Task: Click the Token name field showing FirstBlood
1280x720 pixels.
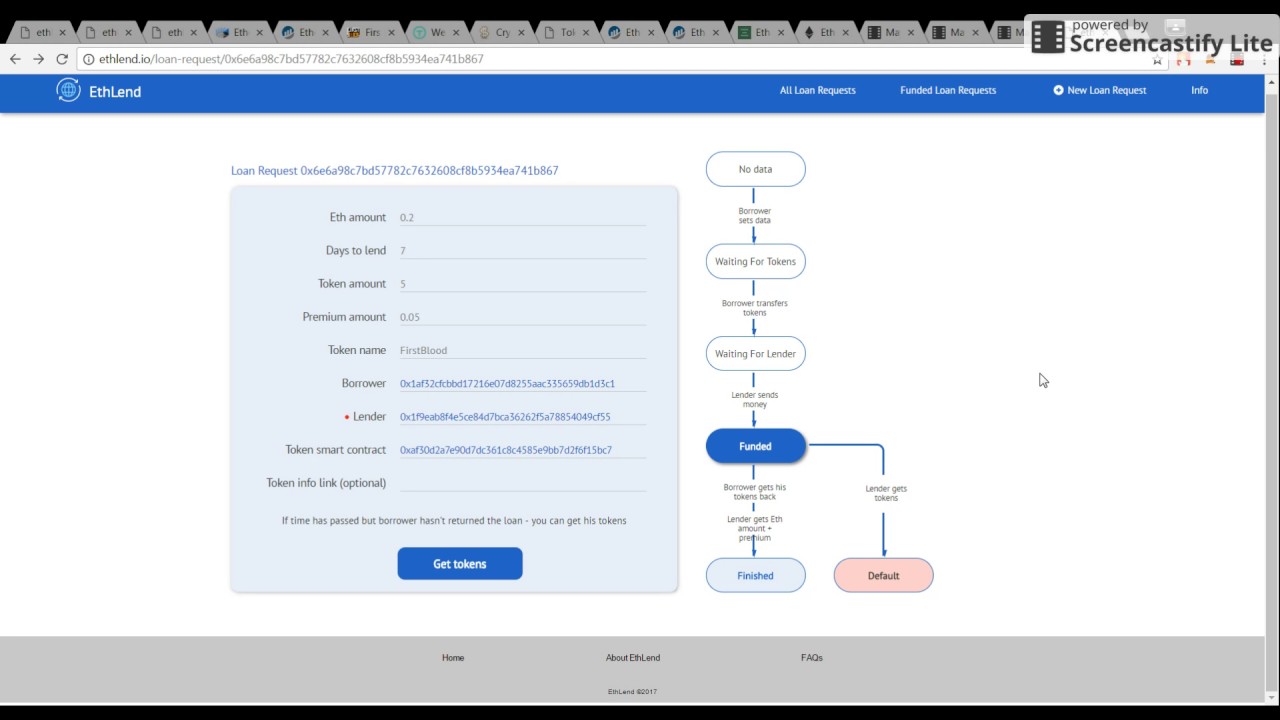Action: point(522,350)
